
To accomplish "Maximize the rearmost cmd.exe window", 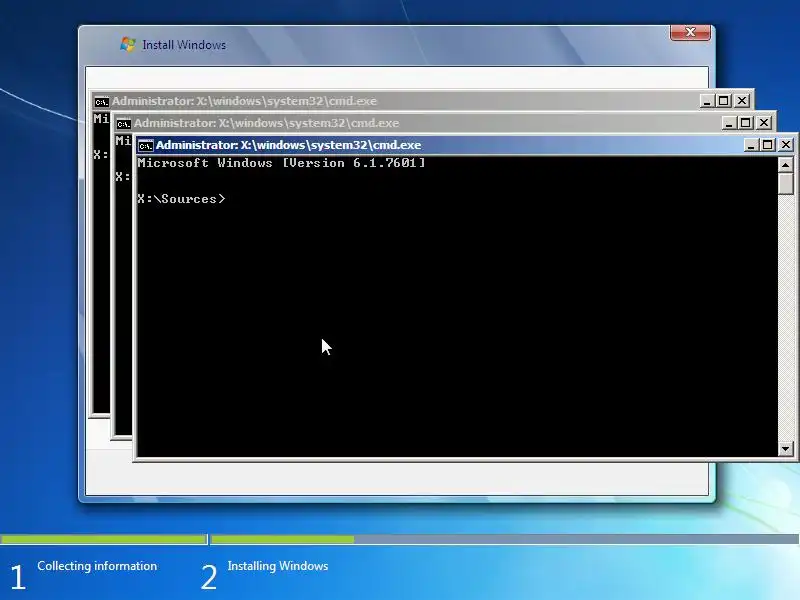I will tap(723, 101).
